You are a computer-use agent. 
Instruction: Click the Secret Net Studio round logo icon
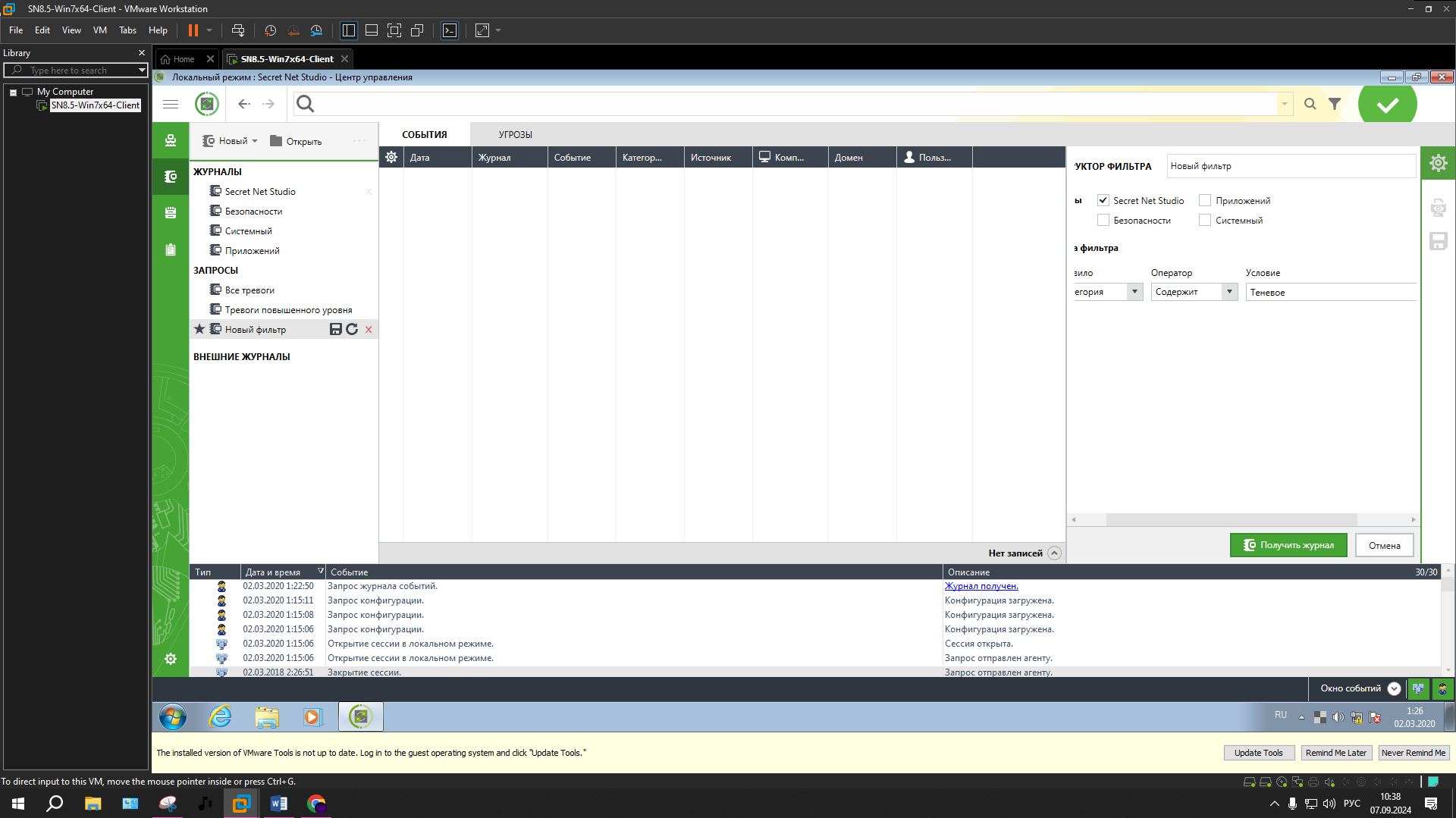206,104
